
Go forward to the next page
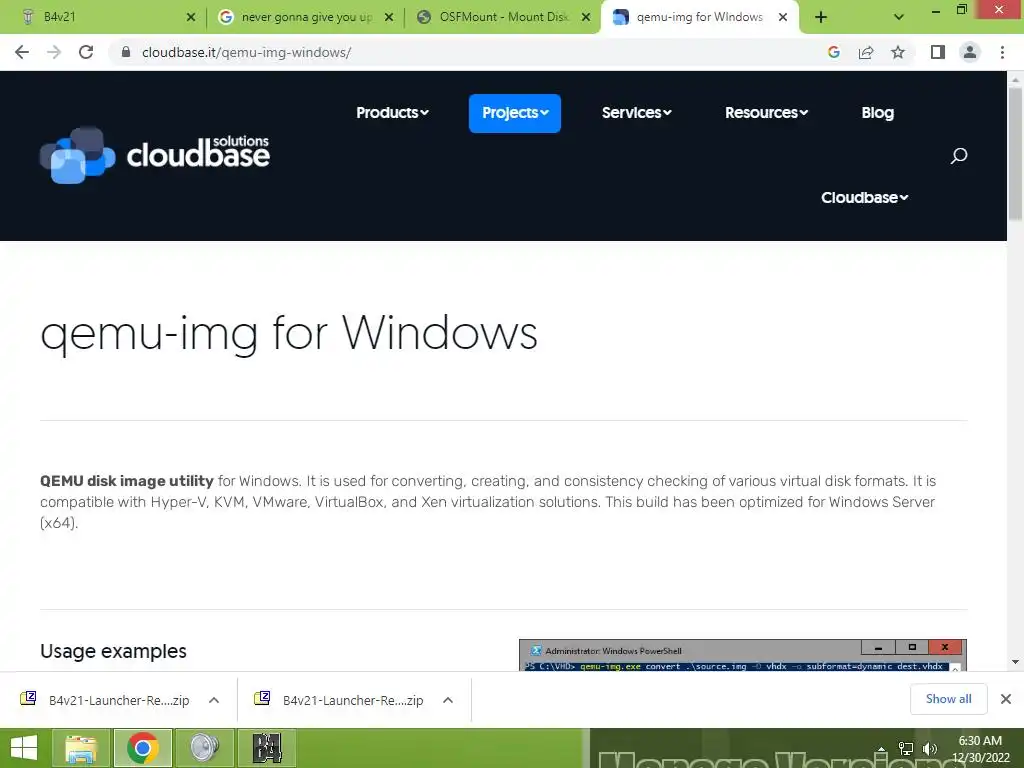(x=54, y=52)
